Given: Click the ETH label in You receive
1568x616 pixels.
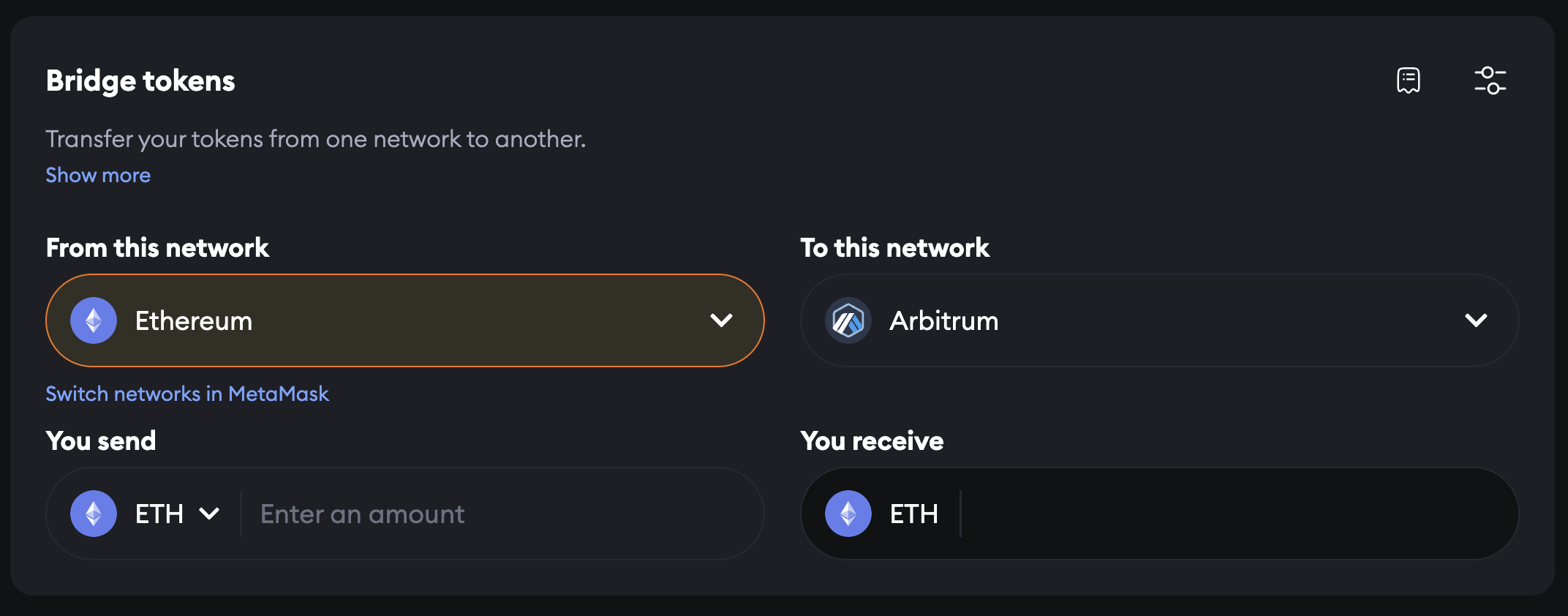Looking at the screenshot, I should pos(913,514).
